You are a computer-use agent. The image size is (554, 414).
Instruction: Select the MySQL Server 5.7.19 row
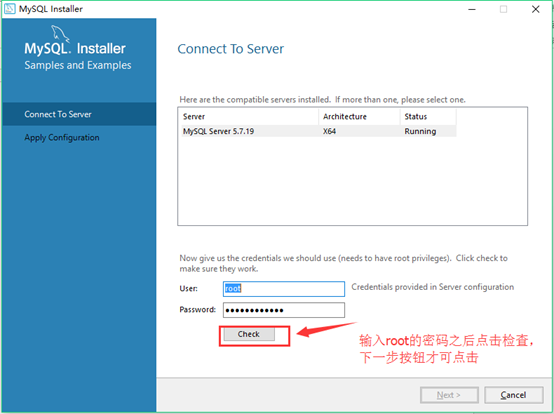(x=319, y=131)
